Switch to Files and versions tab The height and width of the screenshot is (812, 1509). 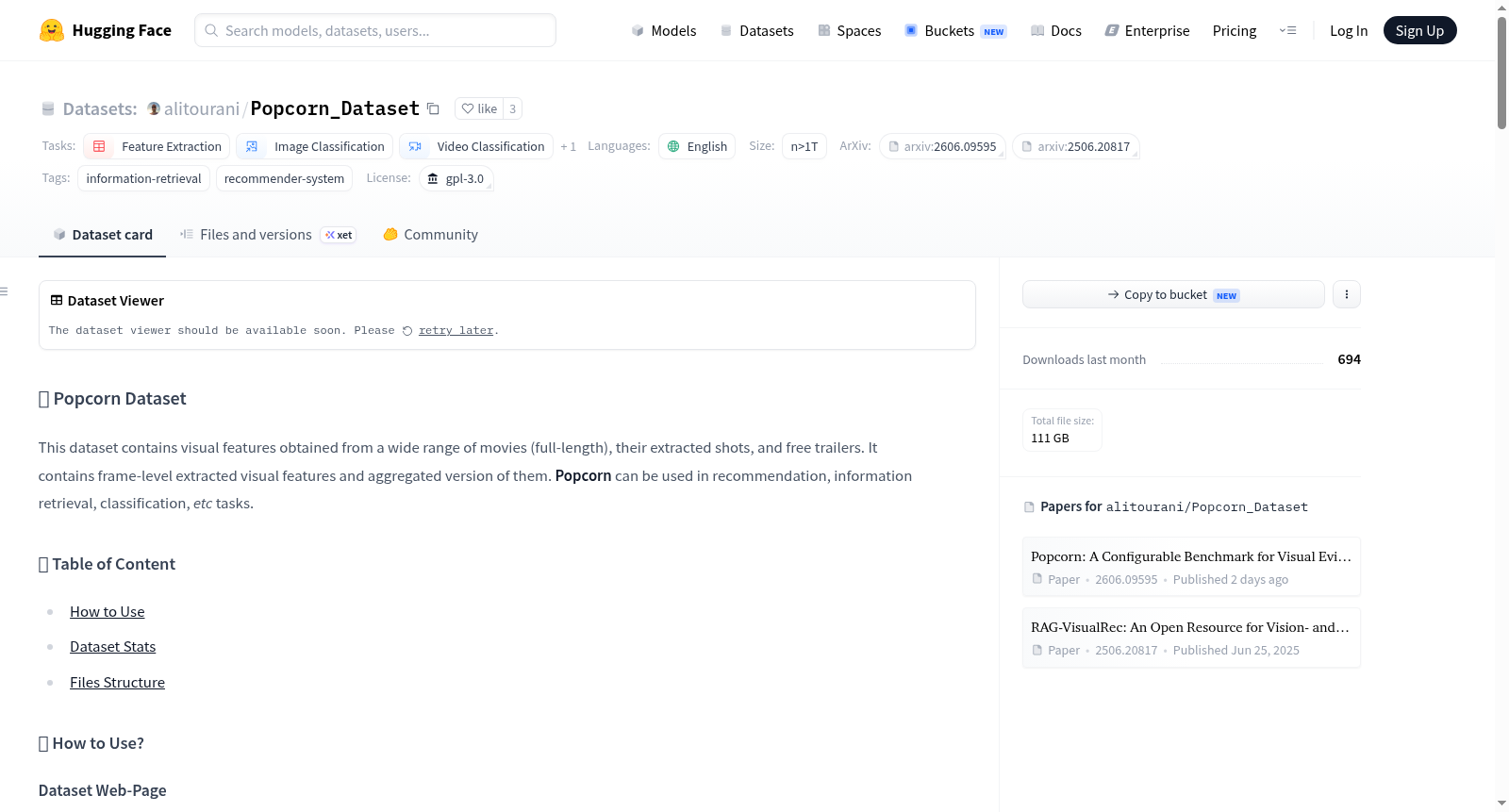[x=267, y=235]
